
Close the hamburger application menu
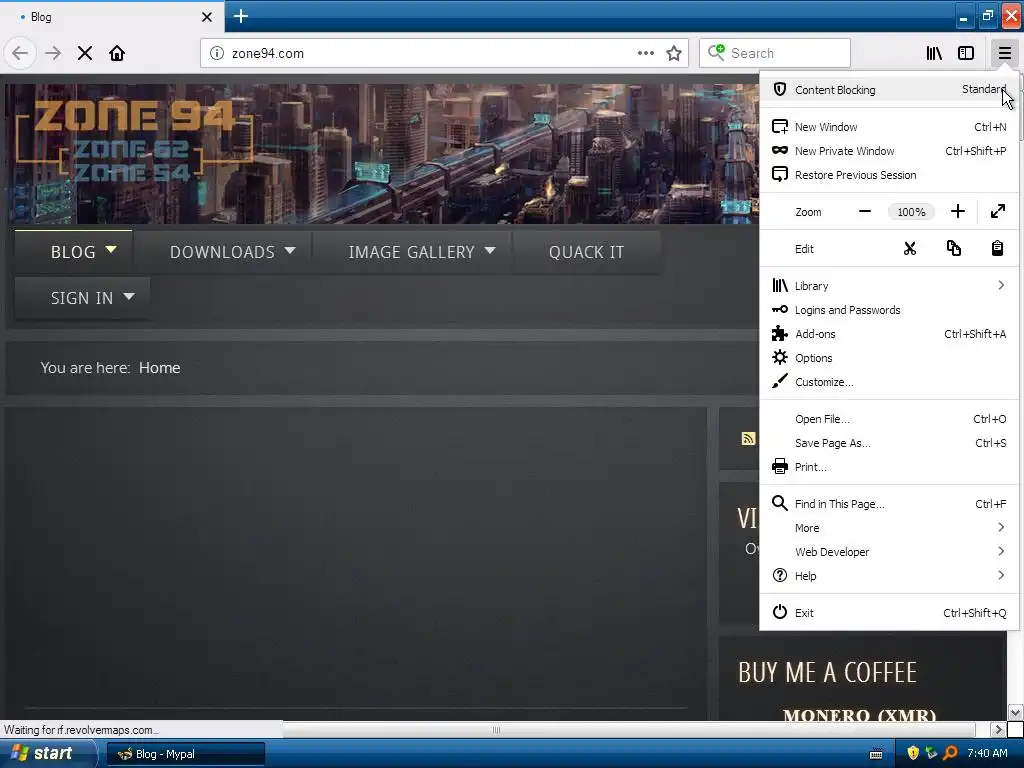point(1004,53)
